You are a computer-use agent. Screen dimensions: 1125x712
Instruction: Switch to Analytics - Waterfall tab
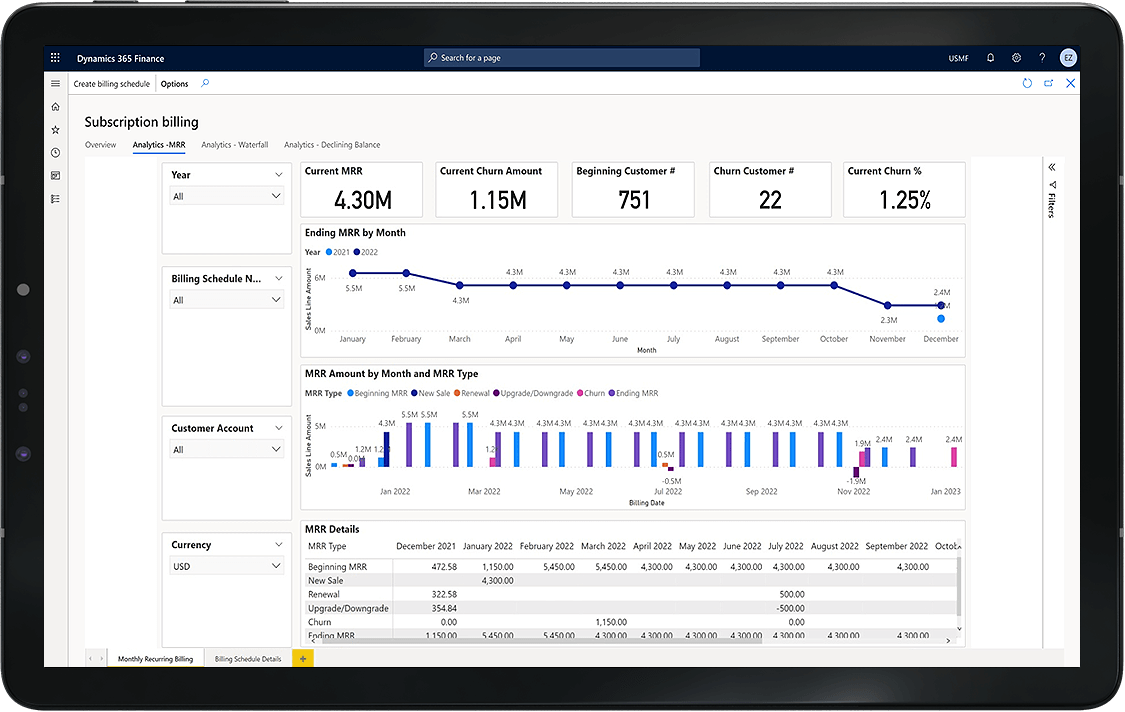tap(234, 145)
